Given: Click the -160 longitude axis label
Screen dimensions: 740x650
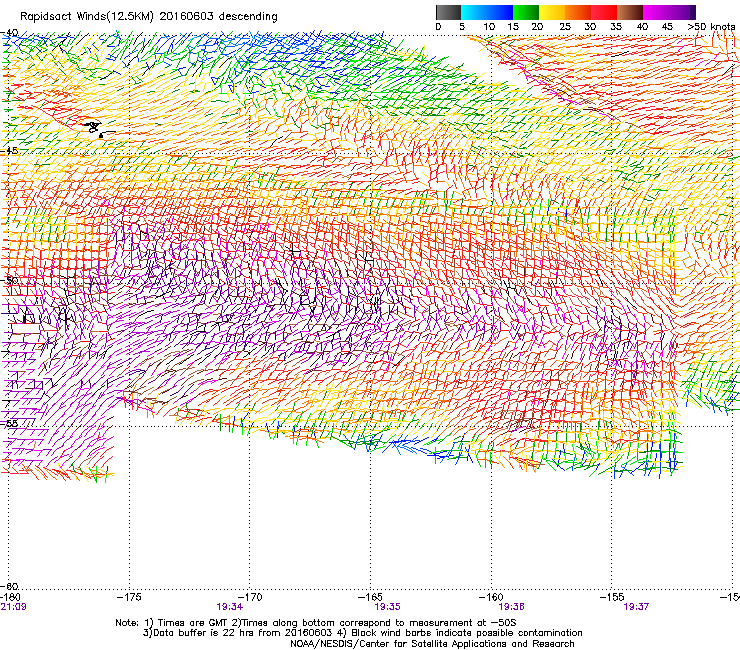Looking at the screenshot, I should pyautogui.click(x=491, y=597).
